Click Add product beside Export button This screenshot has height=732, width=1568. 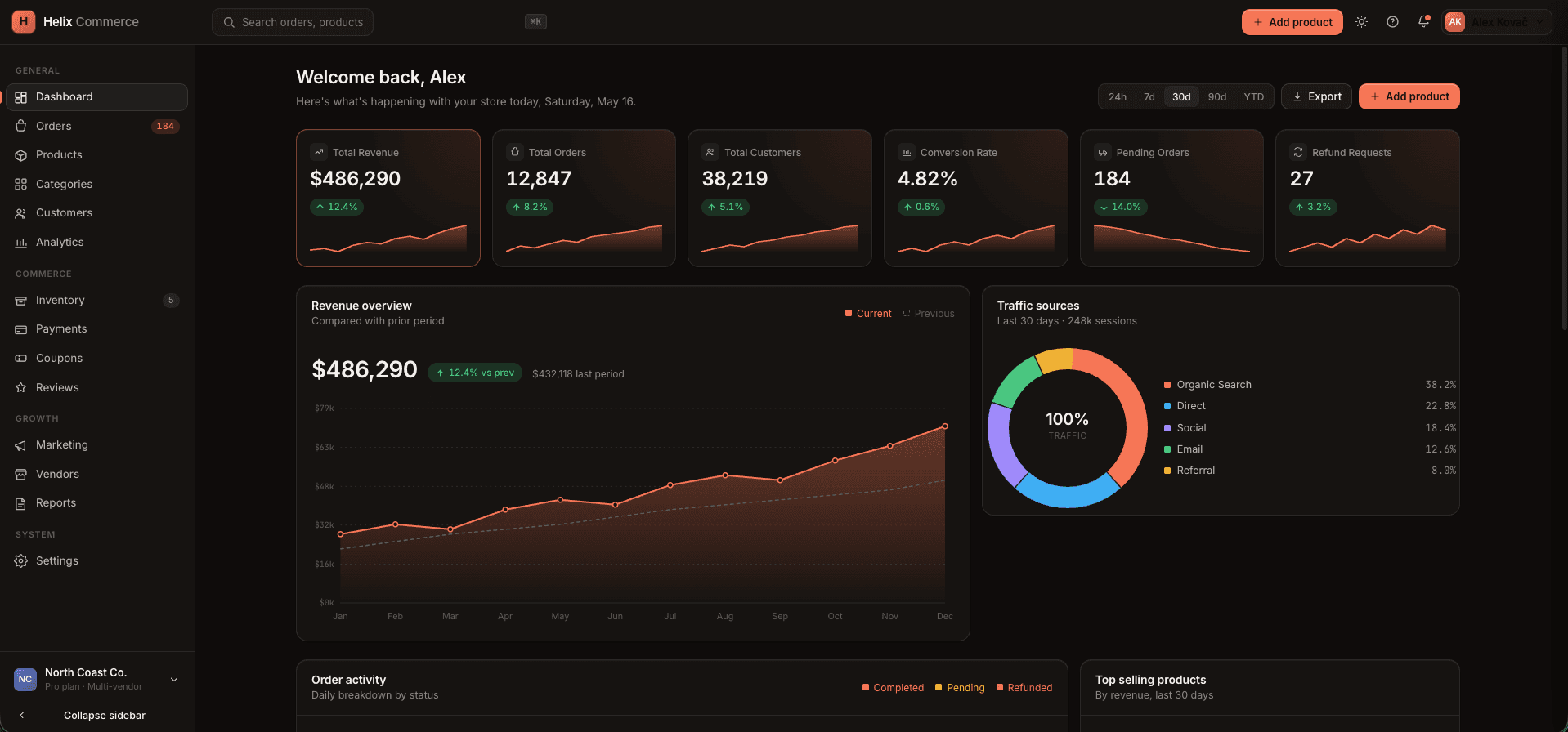pos(1409,96)
